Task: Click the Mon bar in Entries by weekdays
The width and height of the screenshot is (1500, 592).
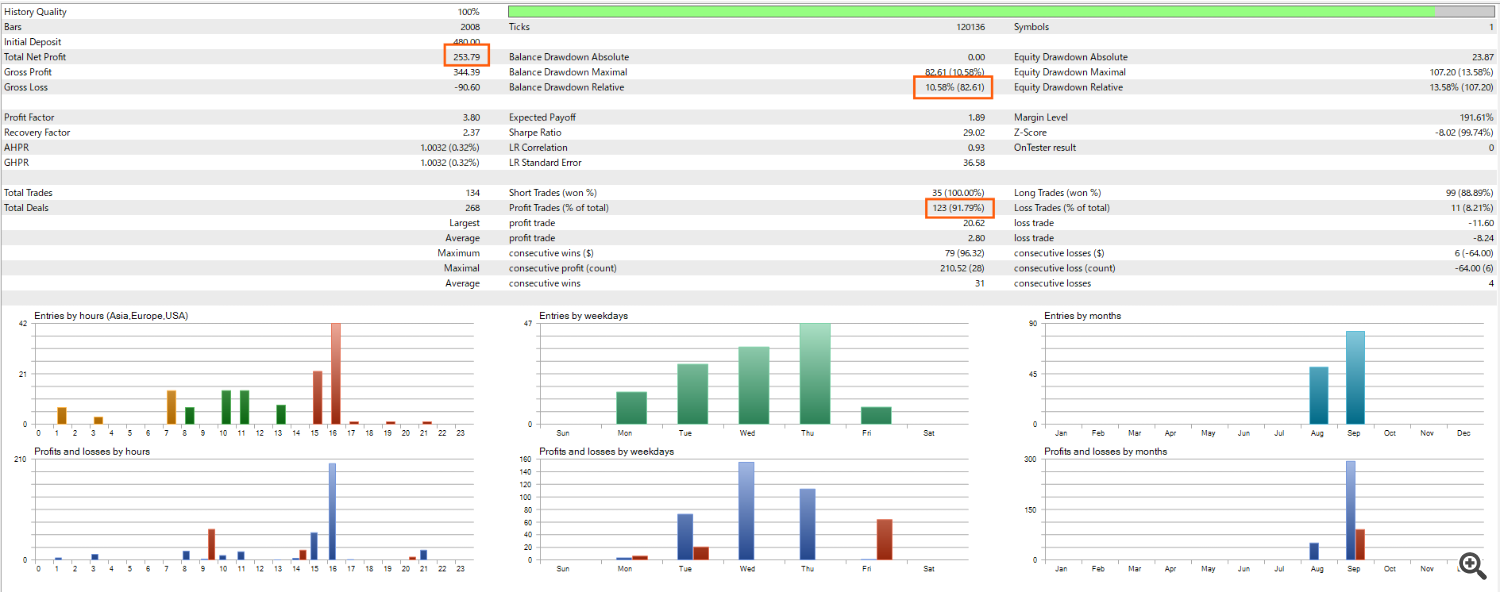Action: click(631, 408)
